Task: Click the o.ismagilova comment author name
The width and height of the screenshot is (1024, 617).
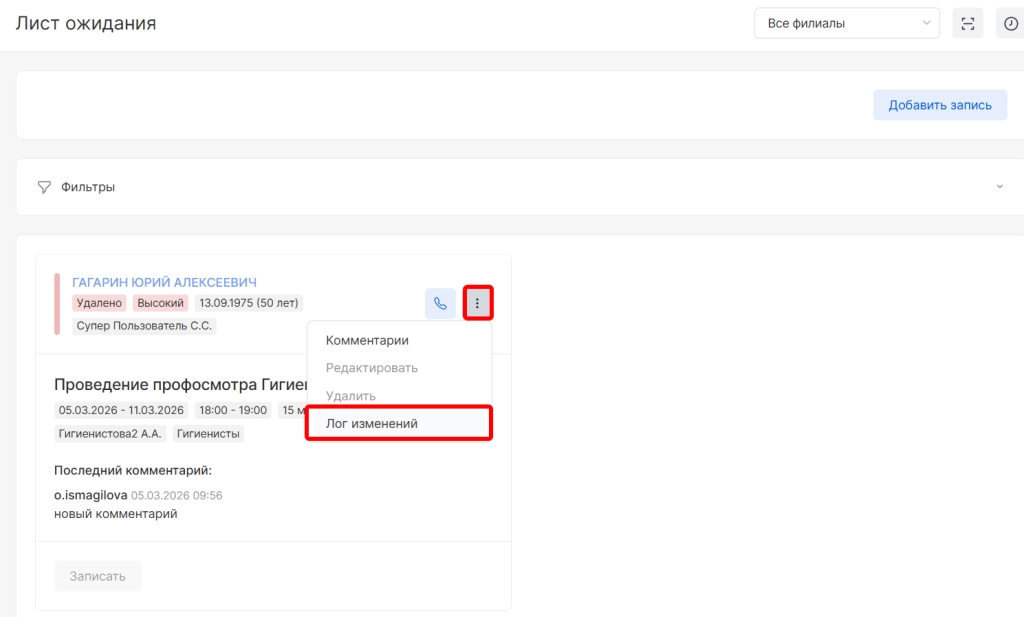Action: [90, 495]
